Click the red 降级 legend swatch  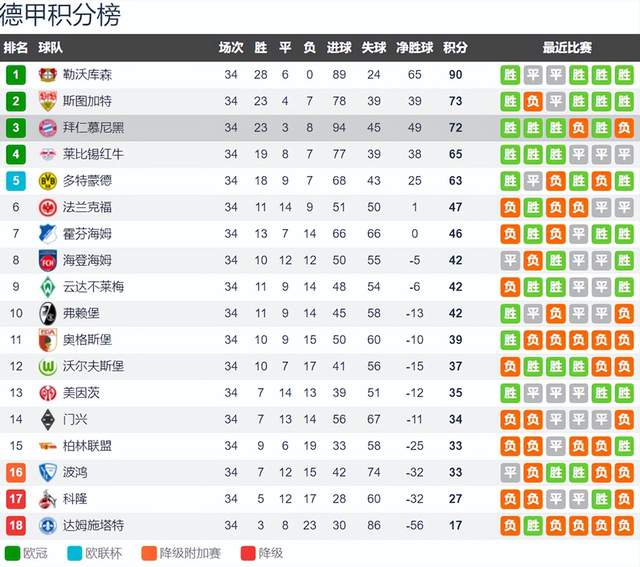(x=248, y=554)
